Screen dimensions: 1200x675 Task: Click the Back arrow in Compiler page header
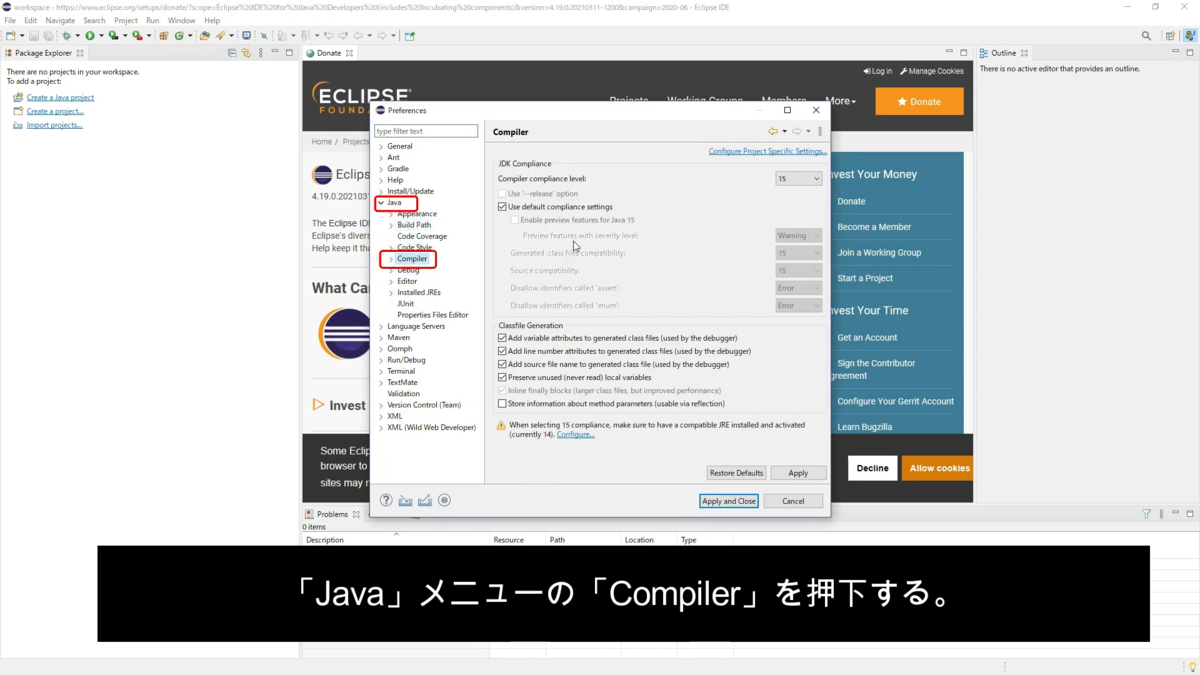[773, 131]
